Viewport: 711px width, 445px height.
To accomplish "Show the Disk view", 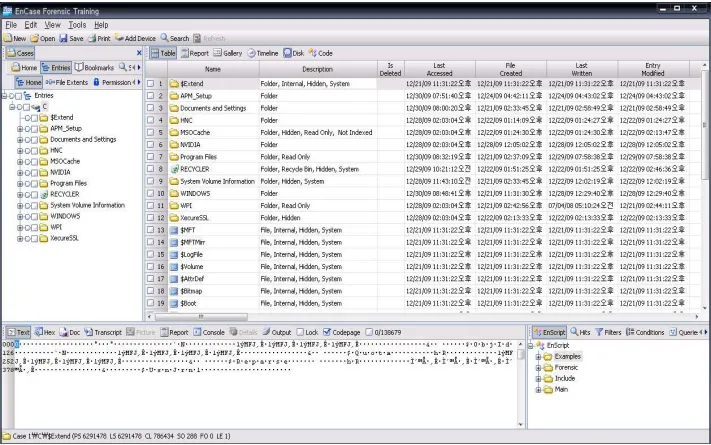I will 291,53.
